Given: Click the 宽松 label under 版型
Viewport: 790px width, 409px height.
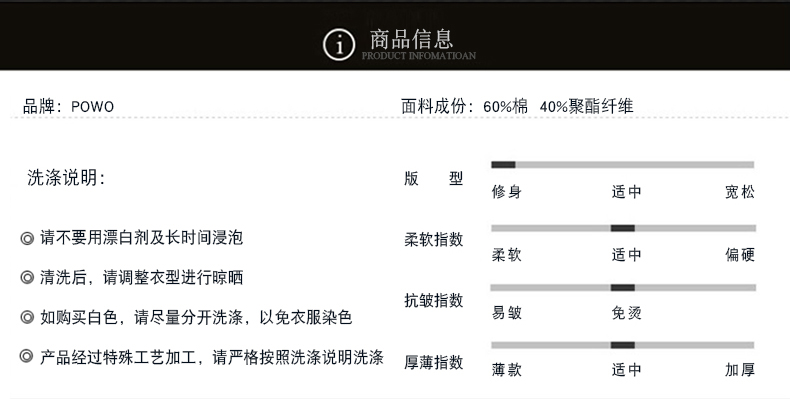Looking at the screenshot, I should pos(739,192).
